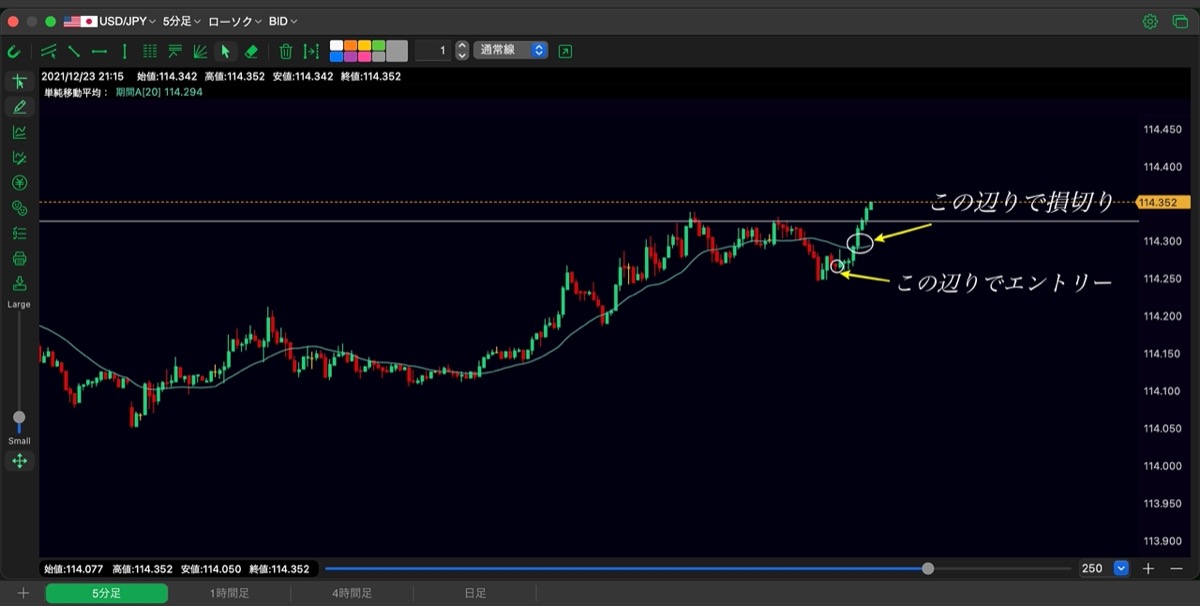Click the save-to-tray download sidebar icon
The width and height of the screenshot is (1200, 606).
(19, 283)
